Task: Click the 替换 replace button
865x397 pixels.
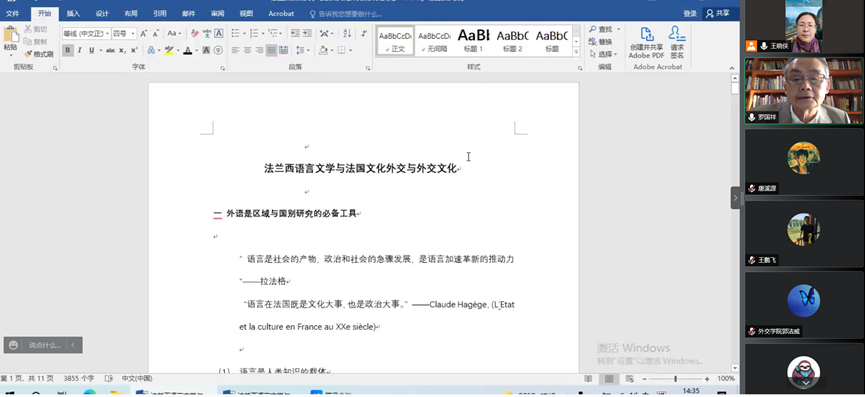Action: (601, 42)
